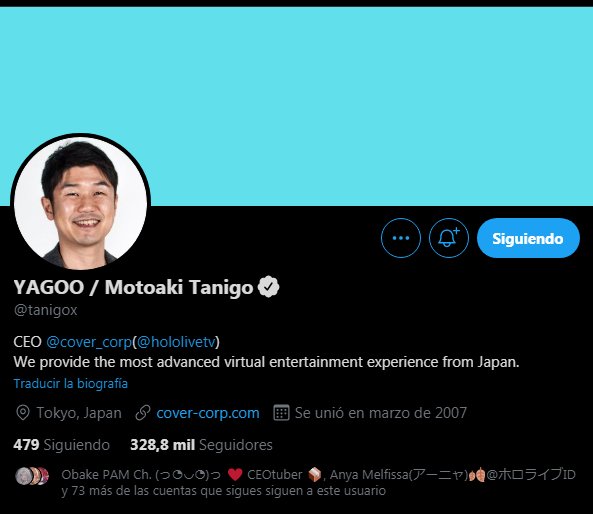
Task: Open the @hololivetv mention link
Action: (176, 342)
